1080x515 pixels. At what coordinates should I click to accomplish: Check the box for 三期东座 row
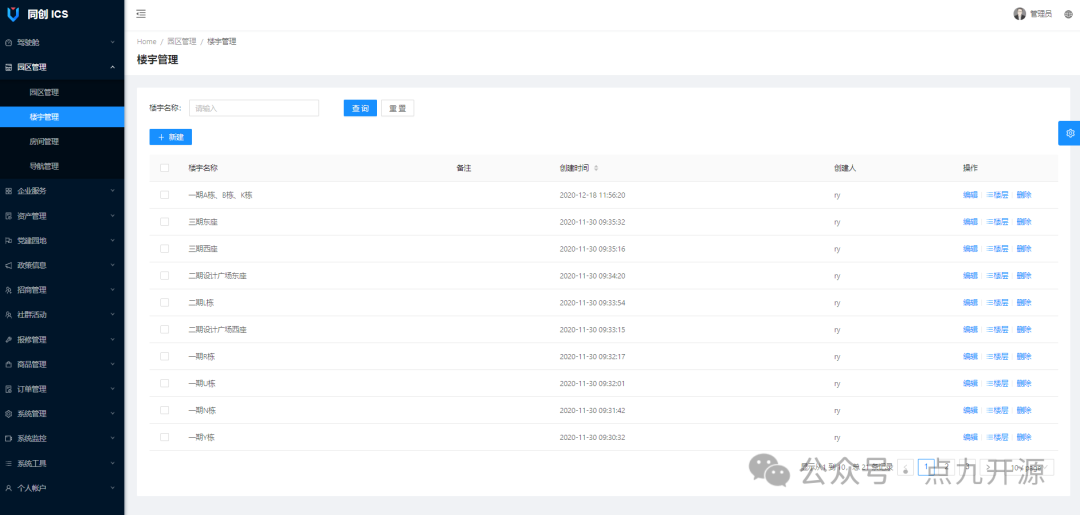click(x=165, y=222)
